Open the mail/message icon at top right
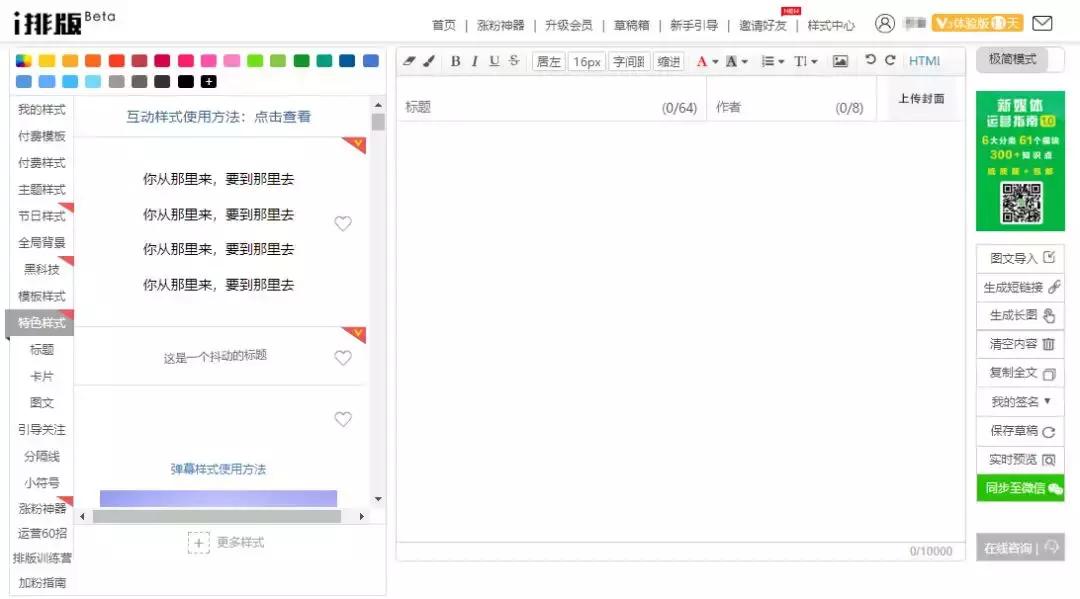Screen dimensions: 1080x599 pos(1044,22)
